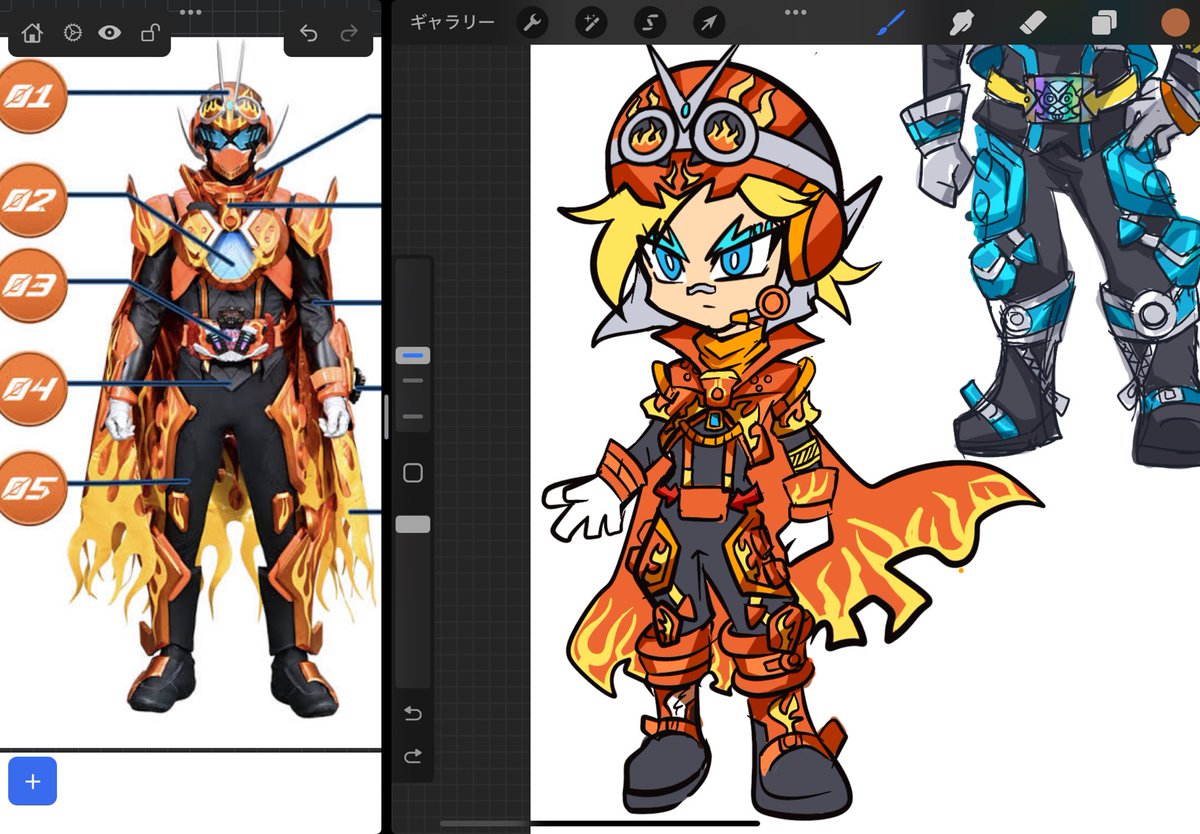This screenshot has height=834, width=1200.
Task: Open ギャラリー in Procreate
Action: (452, 23)
